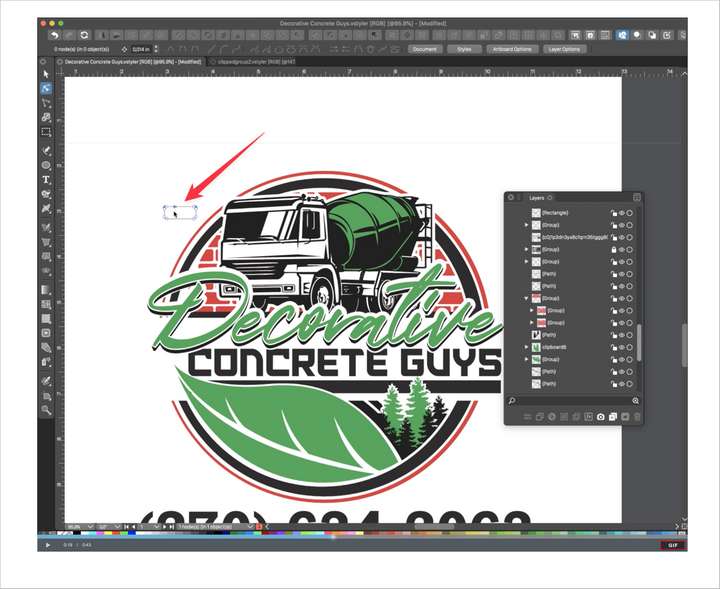Image resolution: width=720 pixels, height=589 pixels.
Task: Click the Redo arrow next to Undo
Action: [69, 35]
